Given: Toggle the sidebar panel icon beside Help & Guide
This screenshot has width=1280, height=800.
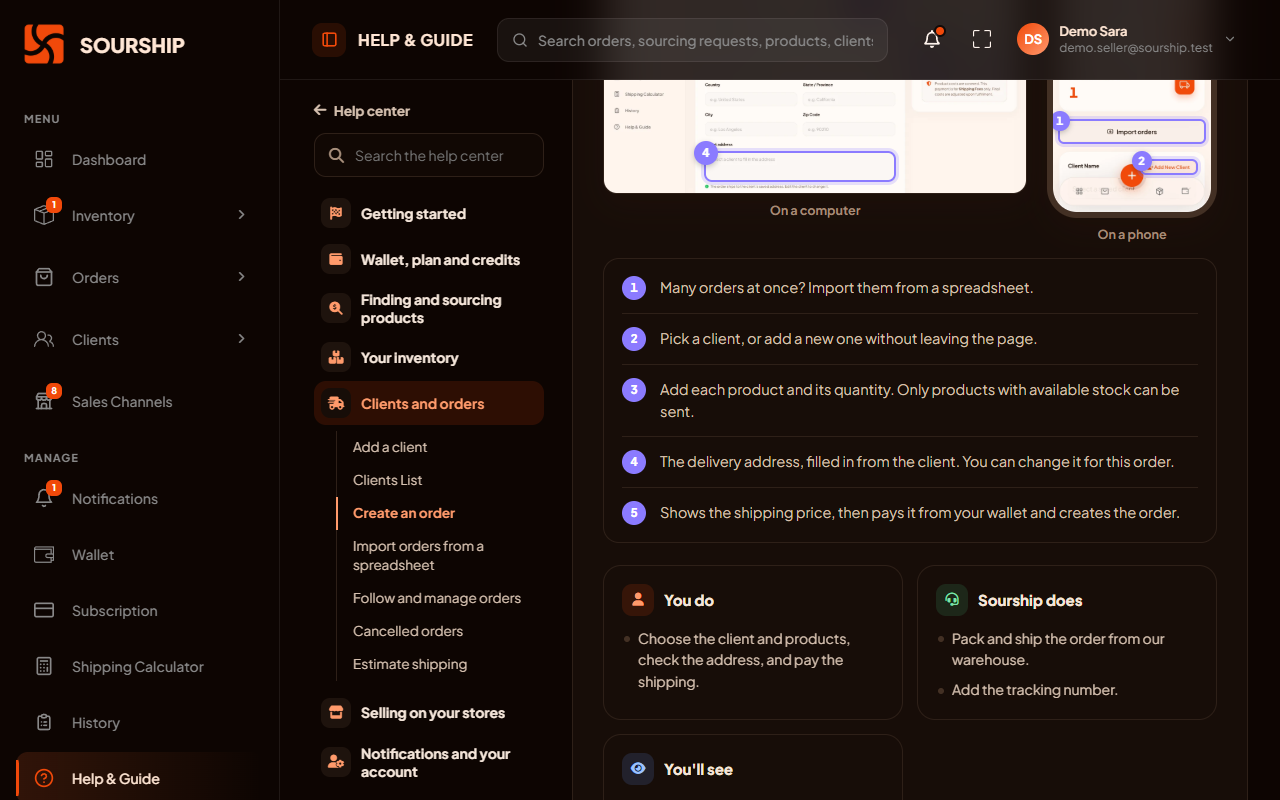Looking at the screenshot, I should (329, 40).
